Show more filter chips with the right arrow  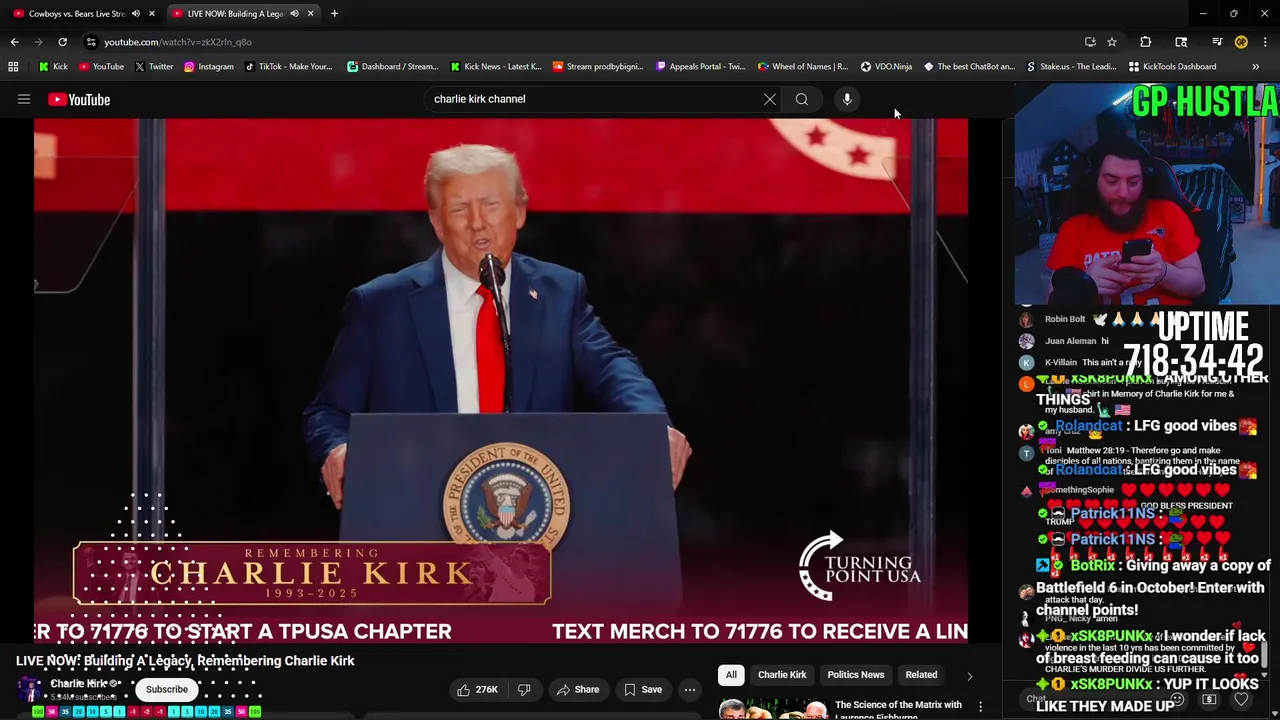(969, 676)
